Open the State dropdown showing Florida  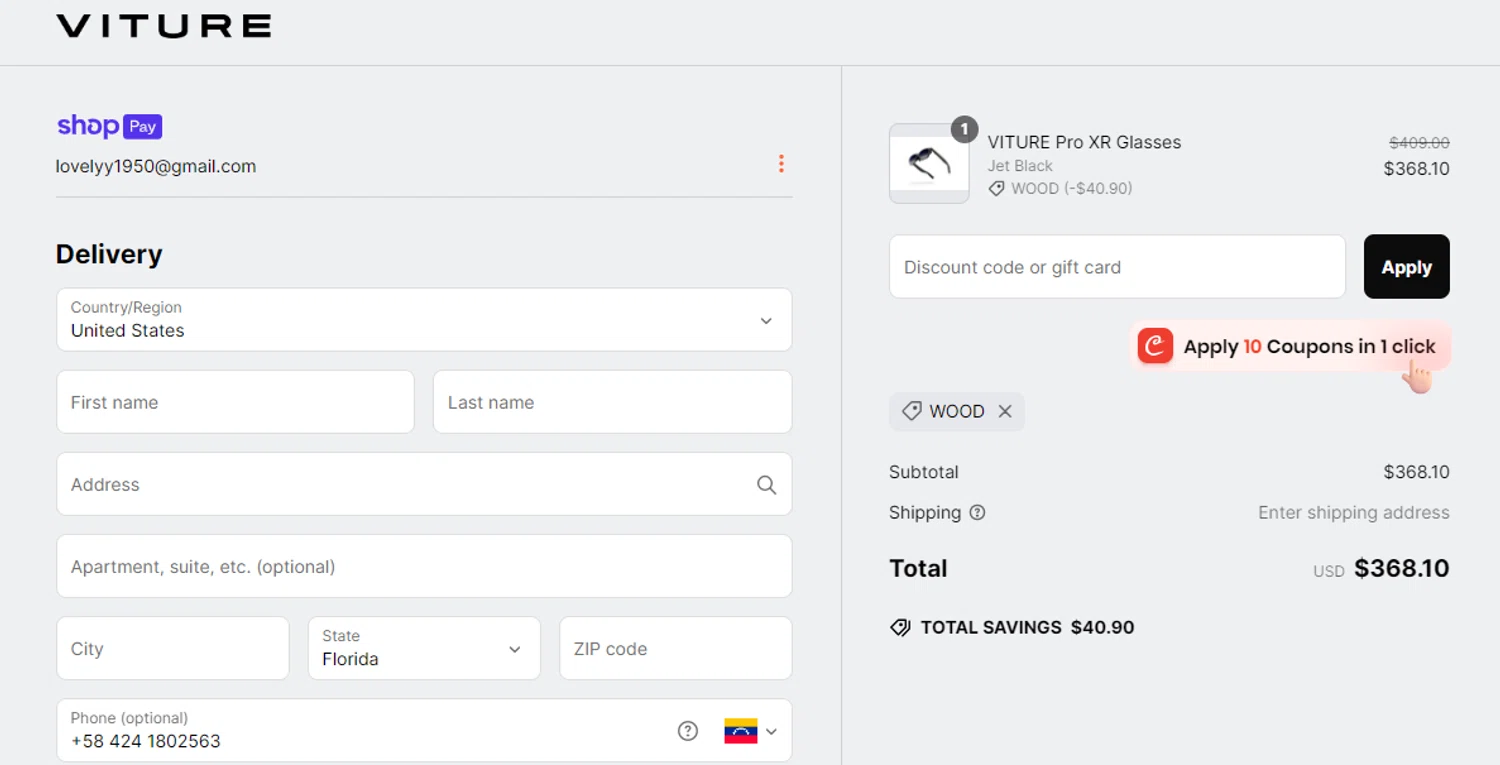pos(424,648)
